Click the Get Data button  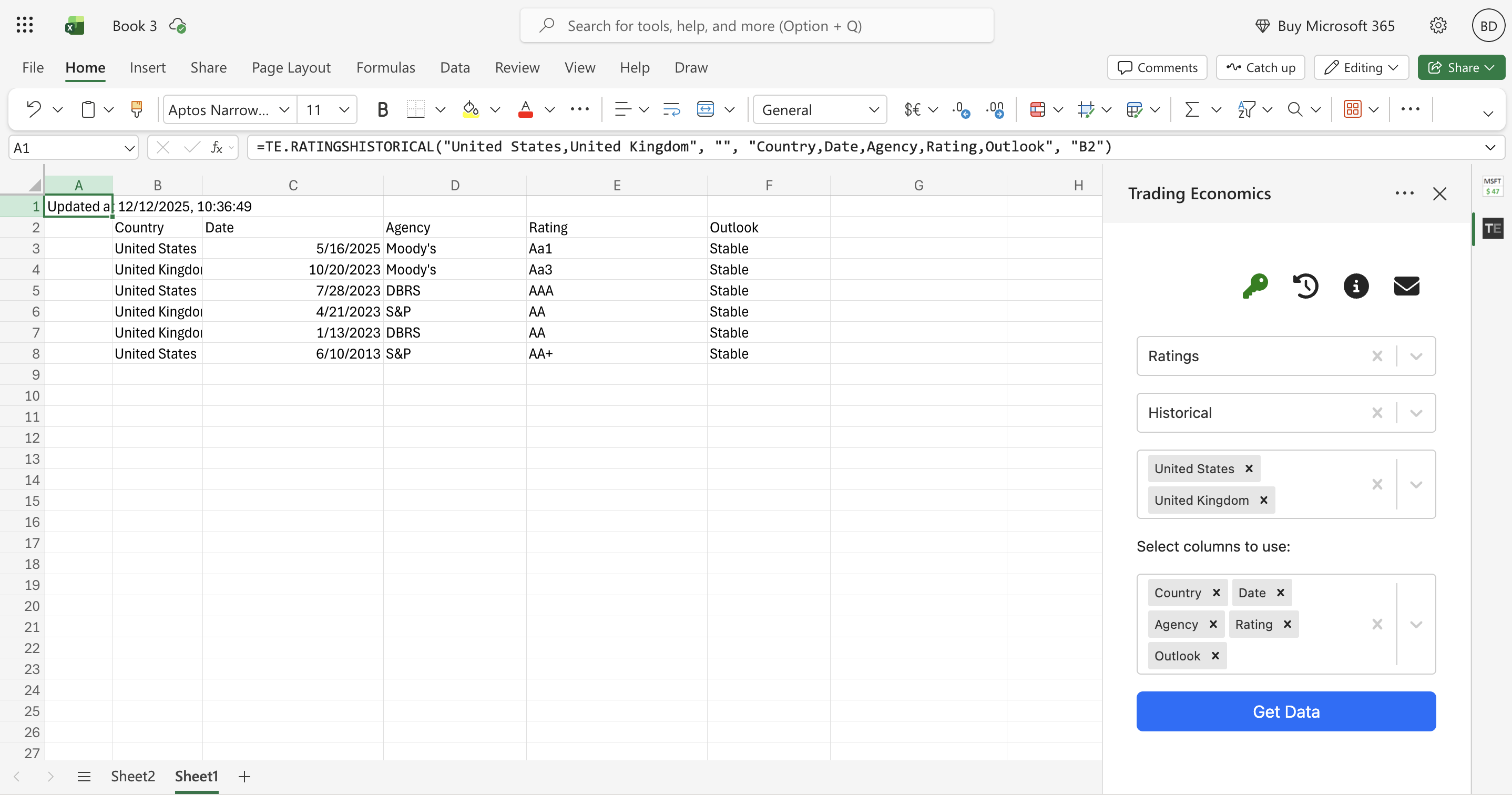[x=1285, y=711]
